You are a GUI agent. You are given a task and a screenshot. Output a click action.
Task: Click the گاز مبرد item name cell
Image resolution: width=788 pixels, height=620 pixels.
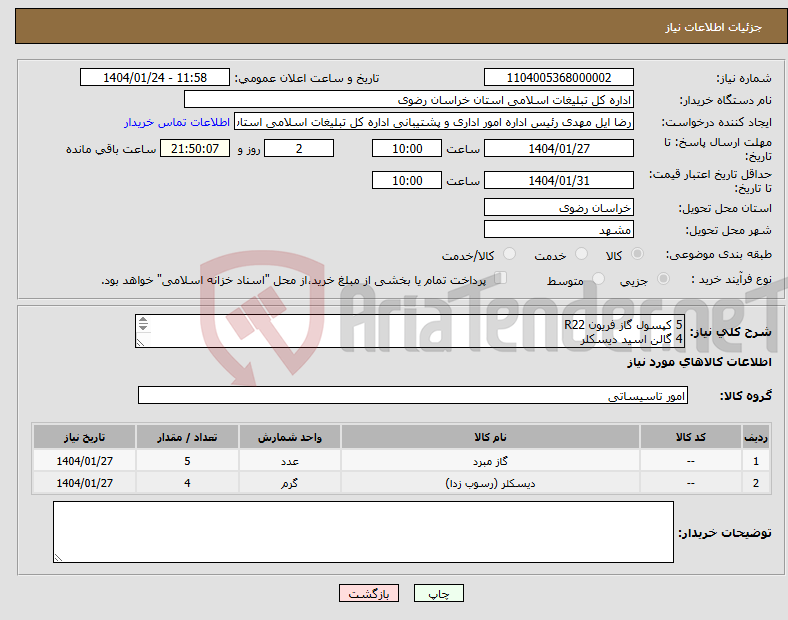click(490, 460)
